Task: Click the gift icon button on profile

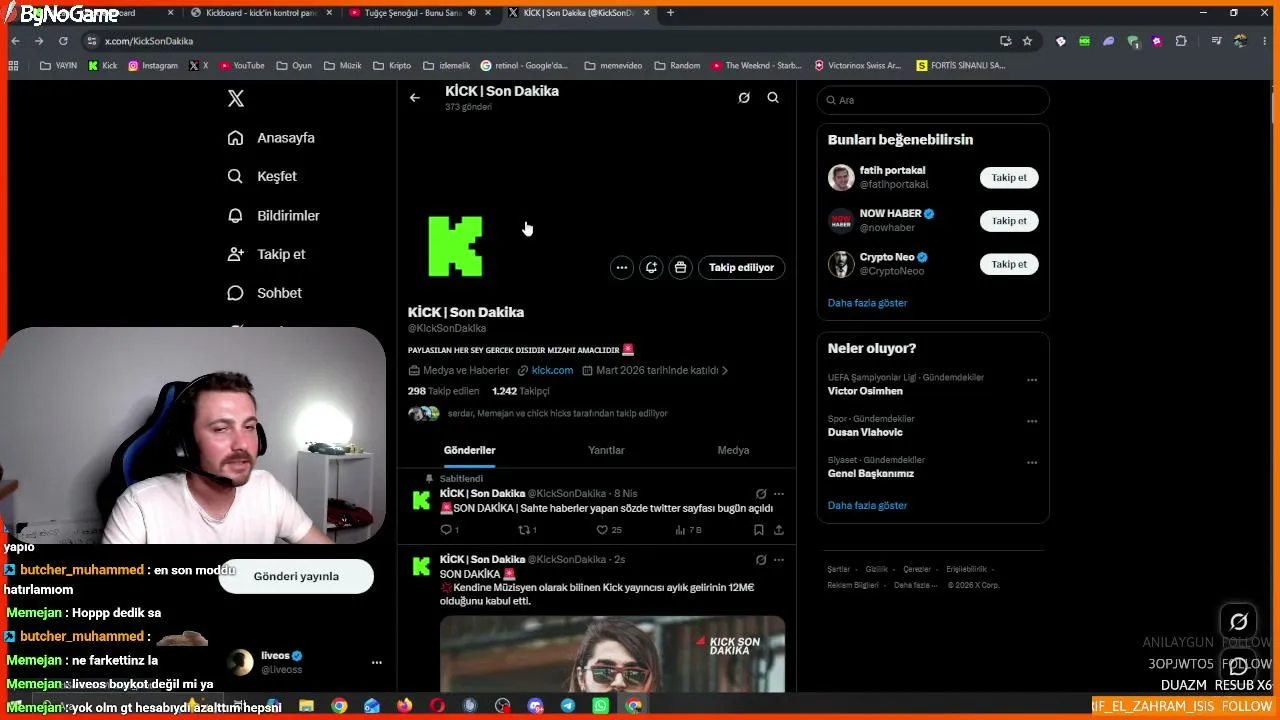Action: 680,267
